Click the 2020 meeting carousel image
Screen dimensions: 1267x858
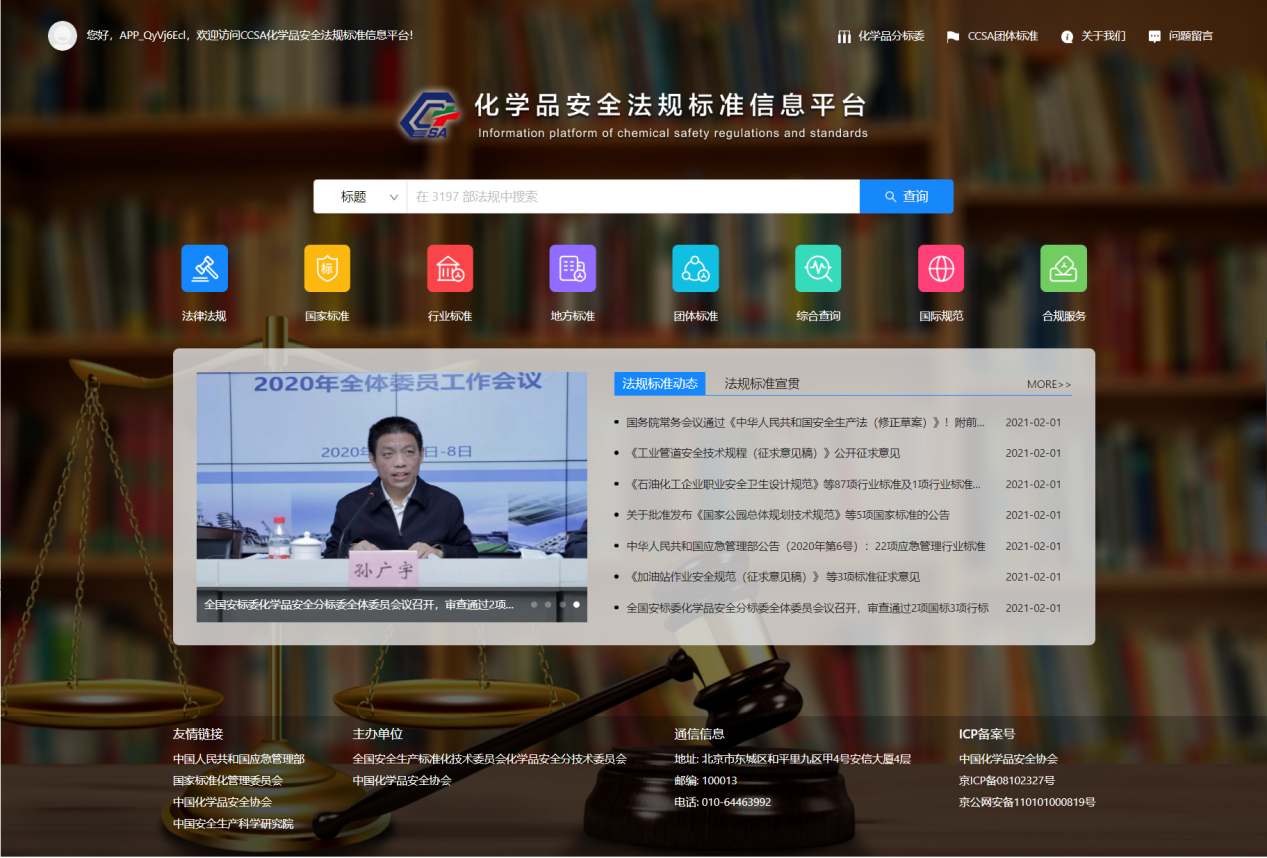point(391,480)
